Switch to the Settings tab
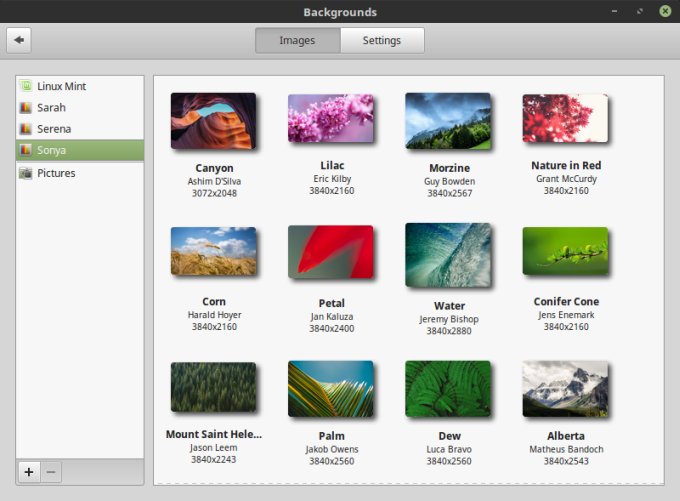 point(381,41)
